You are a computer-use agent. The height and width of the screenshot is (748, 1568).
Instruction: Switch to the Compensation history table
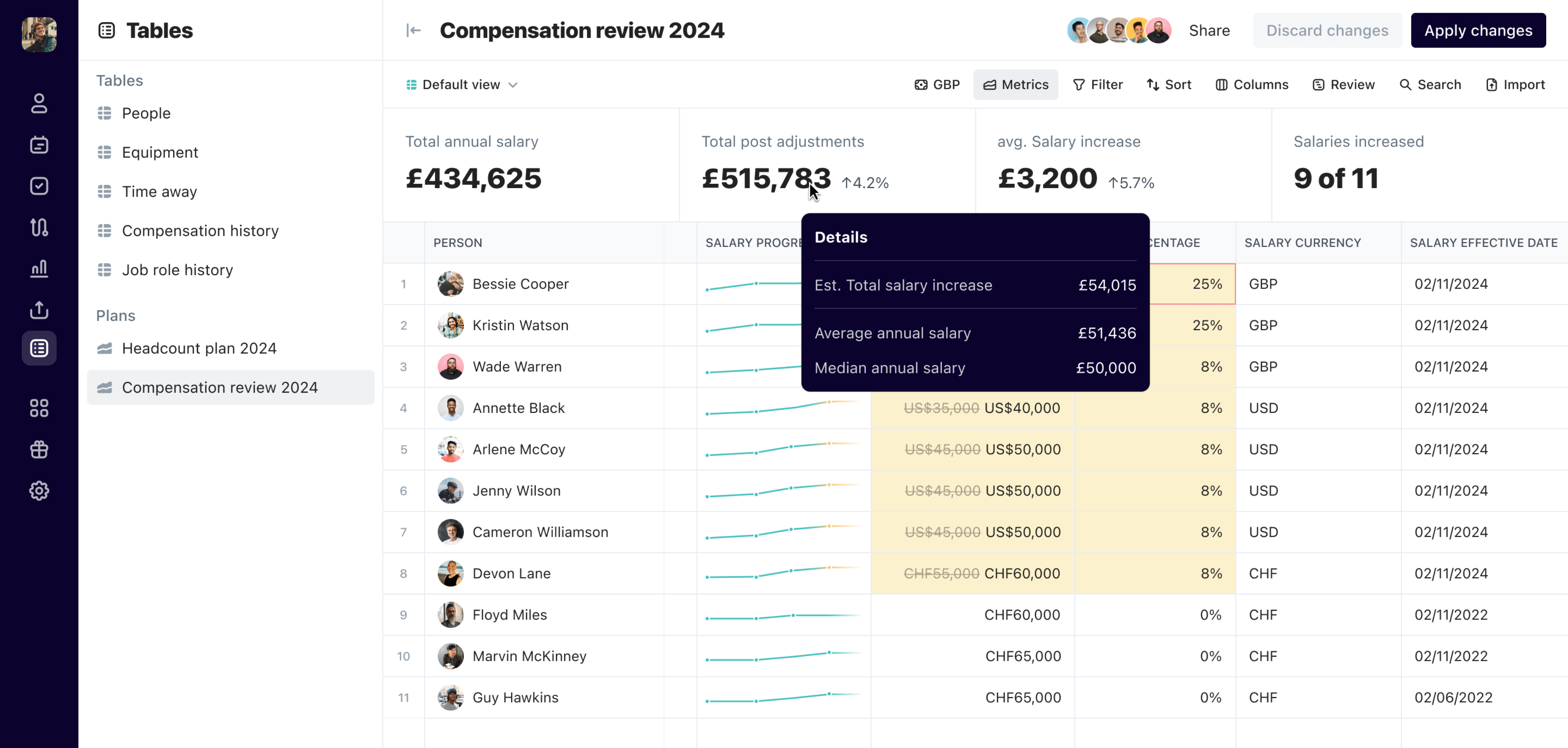pyautogui.click(x=200, y=231)
